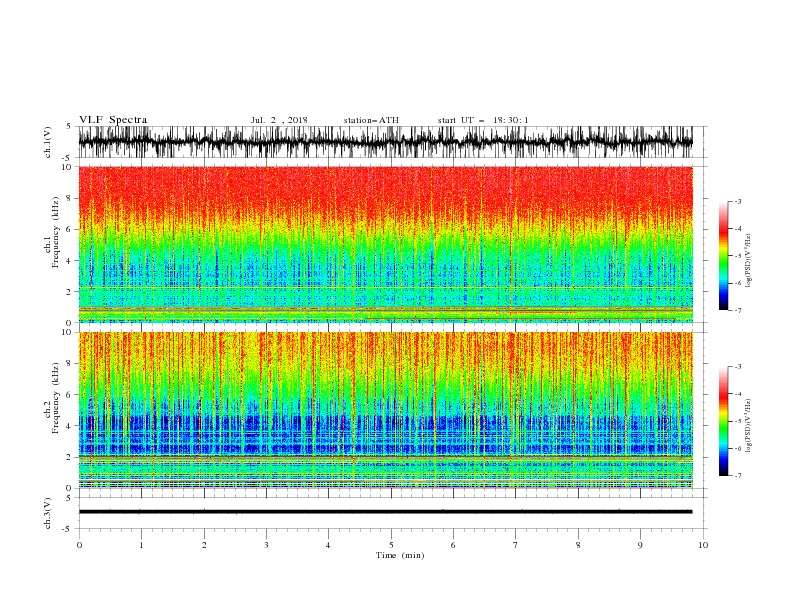
Task: Click the ch.3 flat voltage trace
Action: pos(385,512)
